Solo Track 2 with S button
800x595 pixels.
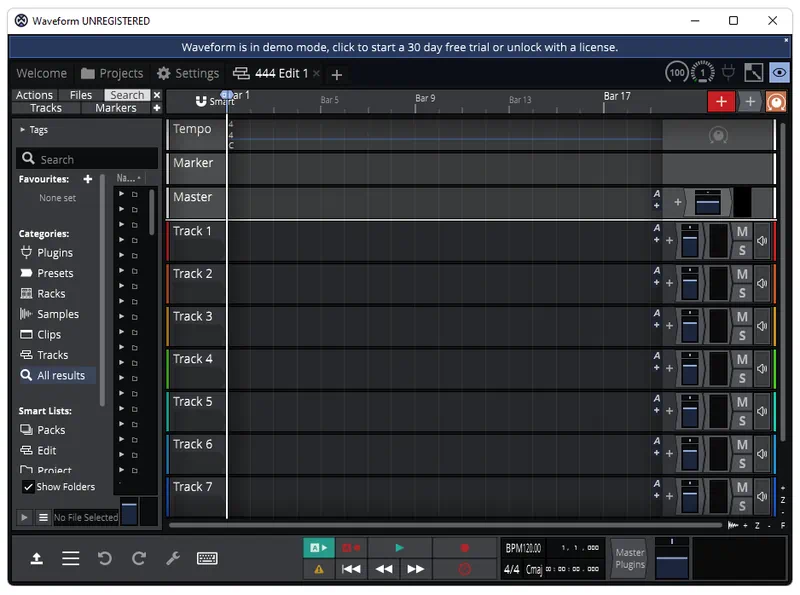click(x=742, y=293)
